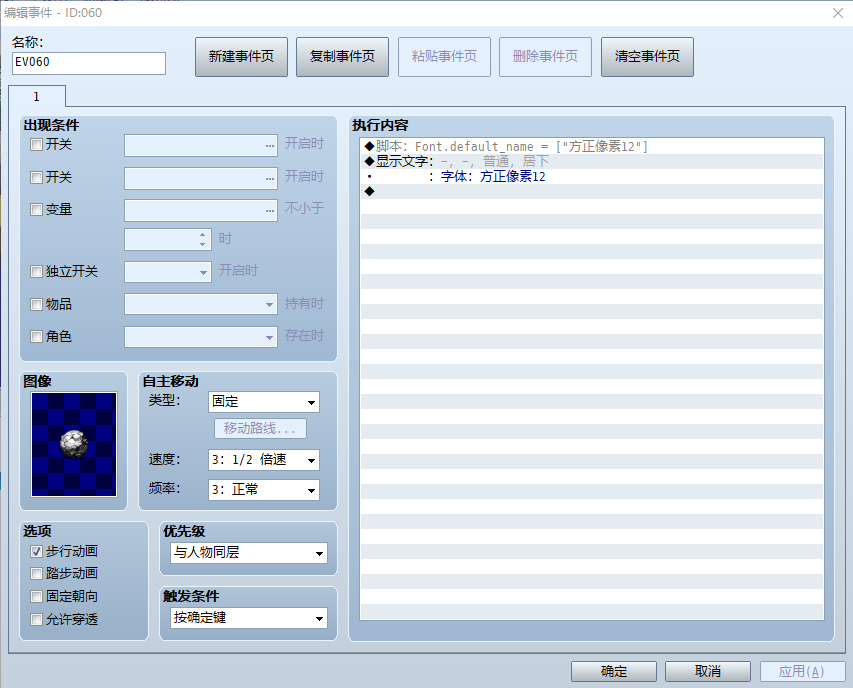The width and height of the screenshot is (853, 688).
Task: Open the second 开关 selector ellipsis
Action: [270, 178]
